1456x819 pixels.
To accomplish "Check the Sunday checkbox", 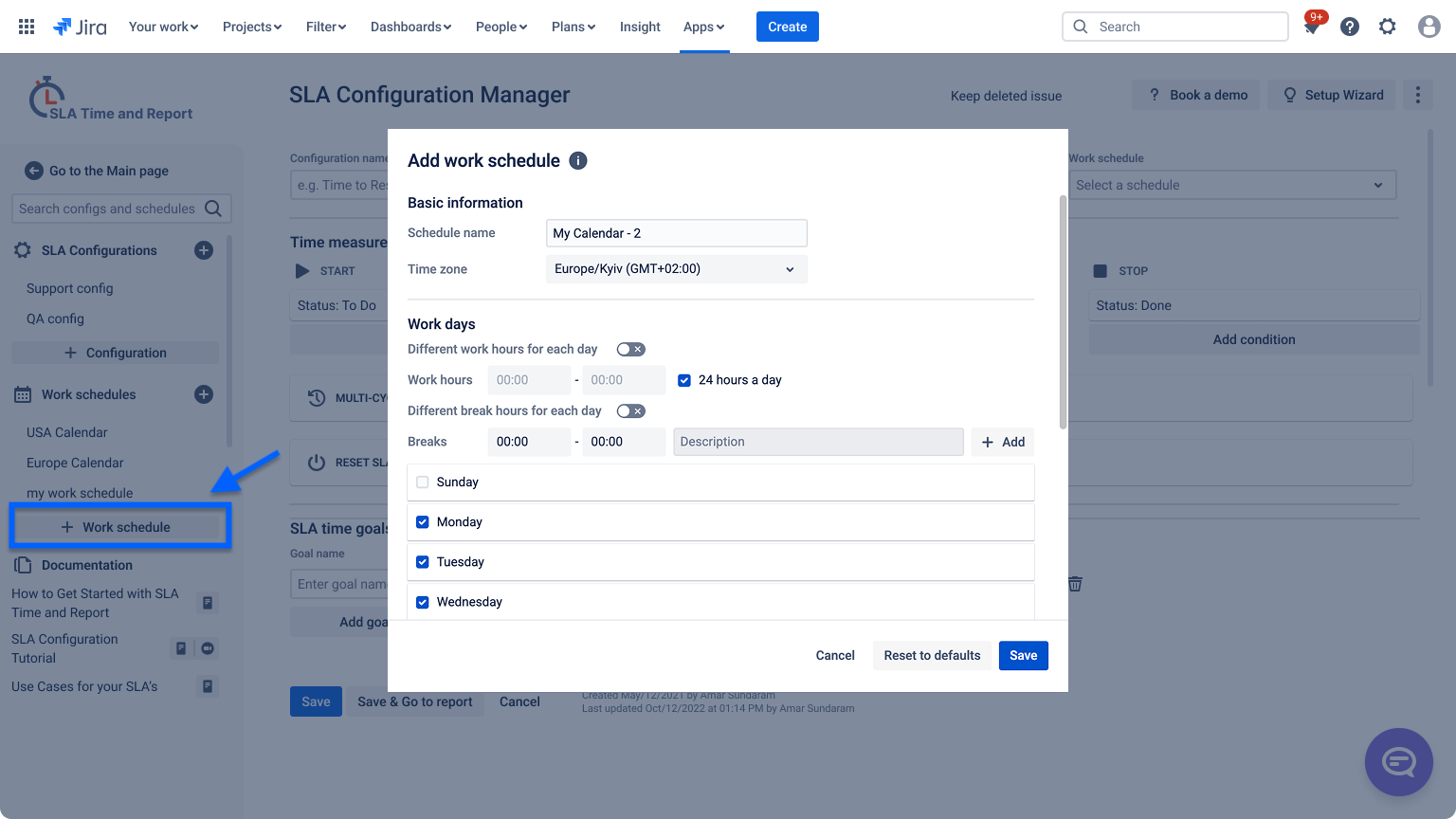I will point(423,482).
